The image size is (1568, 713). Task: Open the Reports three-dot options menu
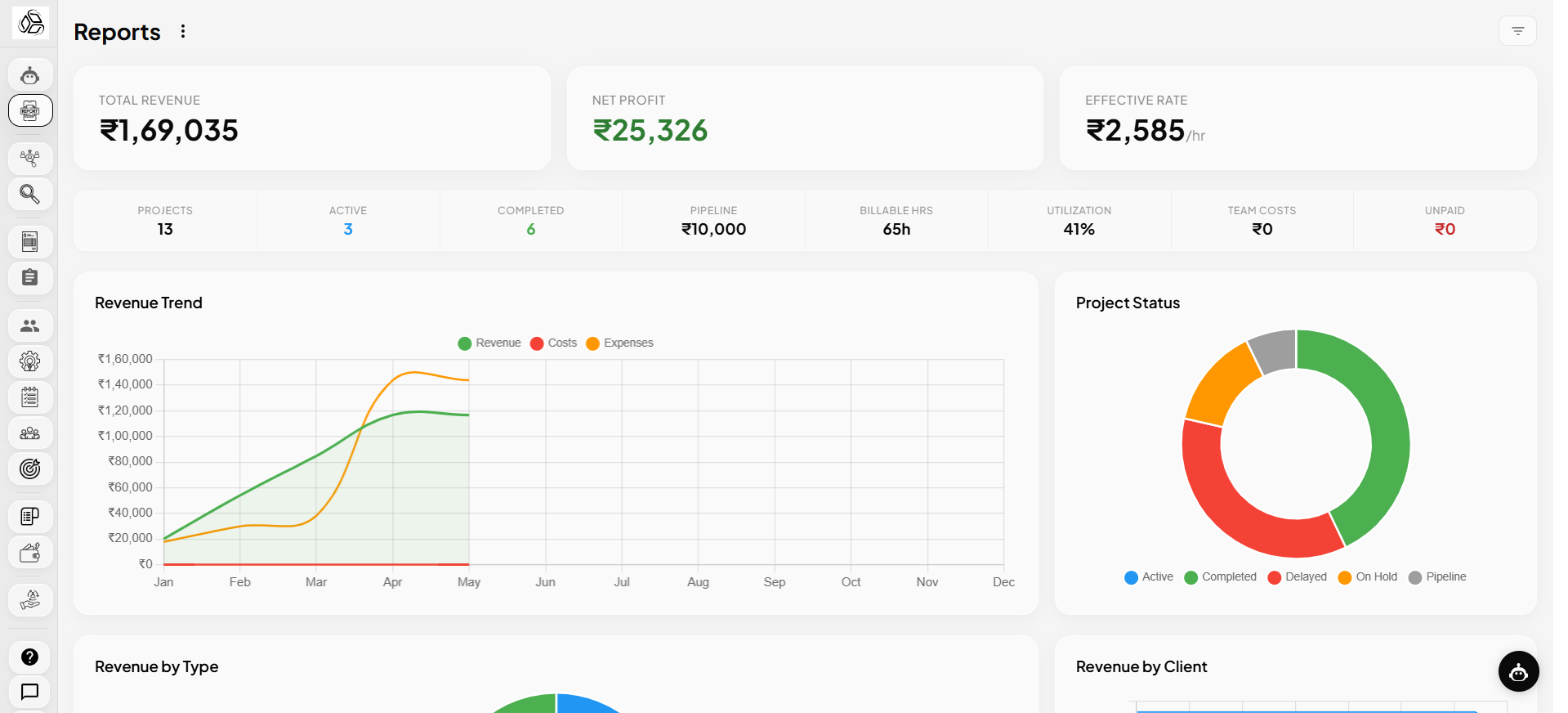click(183, 31)
